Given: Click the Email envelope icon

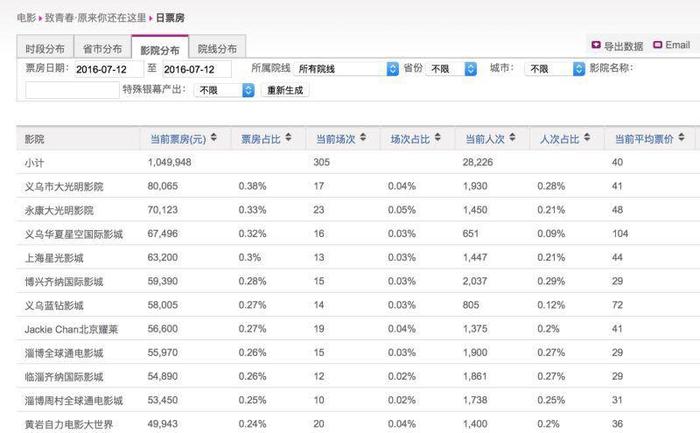Looking at the screenshot, I should click(x=657, y=45).
